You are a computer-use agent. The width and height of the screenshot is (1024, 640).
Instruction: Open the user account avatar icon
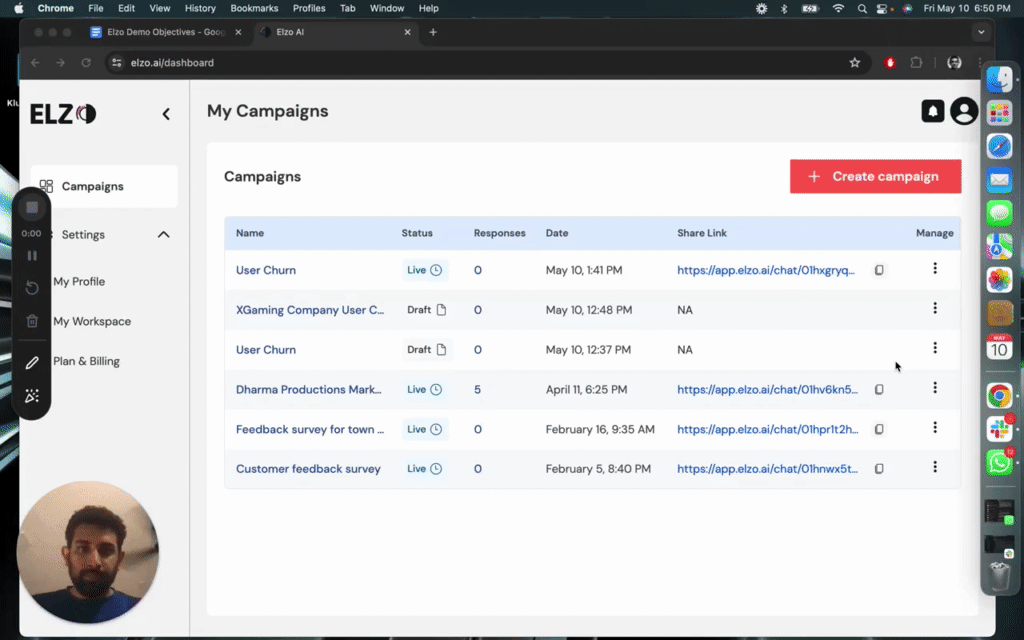(x=964, y=112)
